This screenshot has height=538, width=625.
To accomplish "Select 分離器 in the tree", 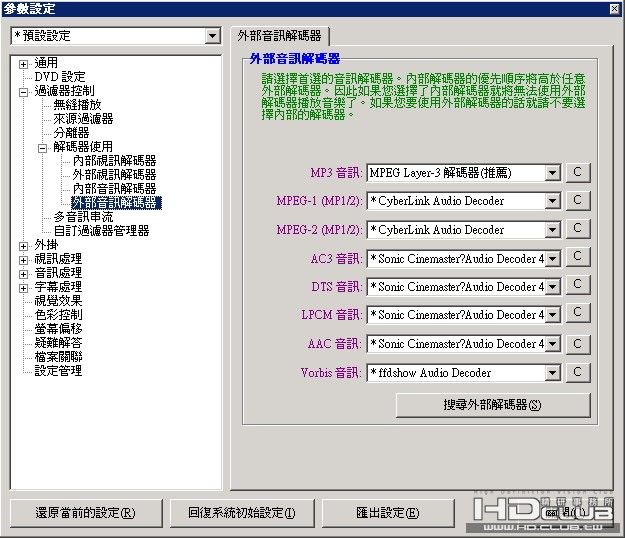I will pyautogui.click(x=71, y=133).
